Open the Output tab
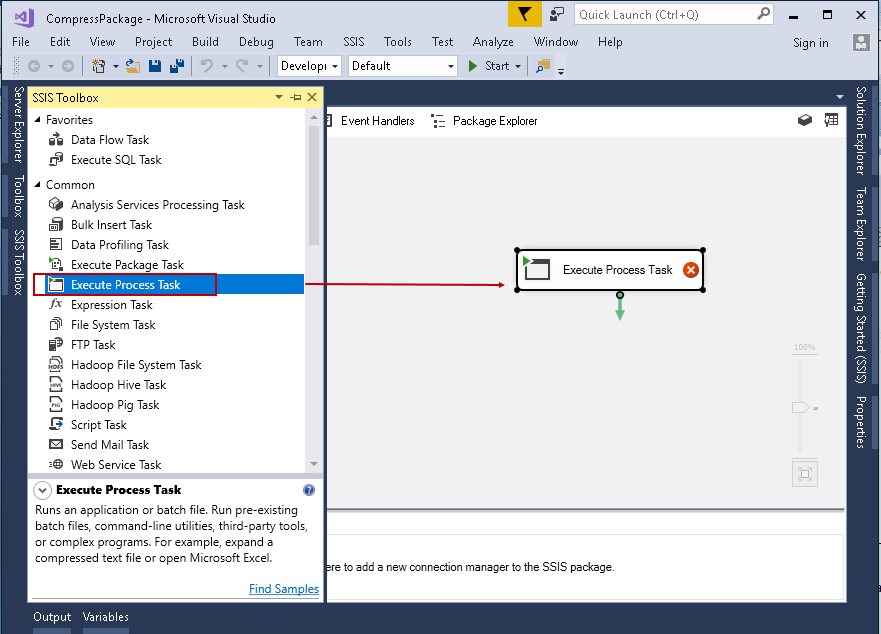Image resolution: width=881 pixels, height=634 pixels. coord(52,617)
